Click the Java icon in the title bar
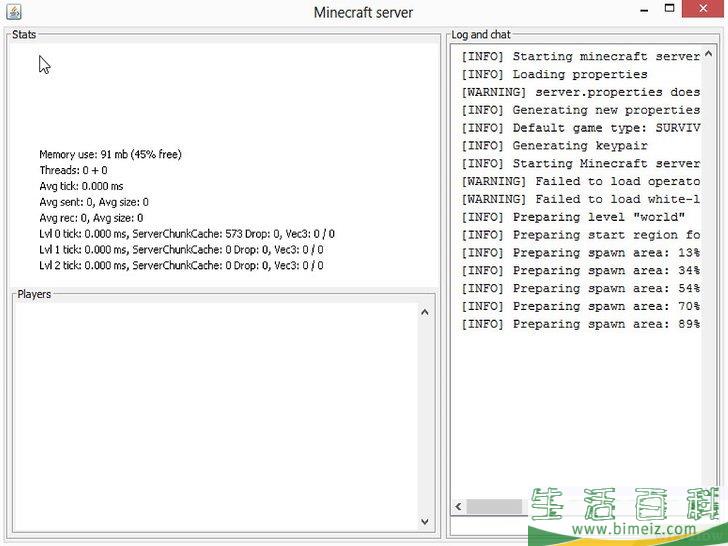The image size is (728, 546). click(14, 12)
